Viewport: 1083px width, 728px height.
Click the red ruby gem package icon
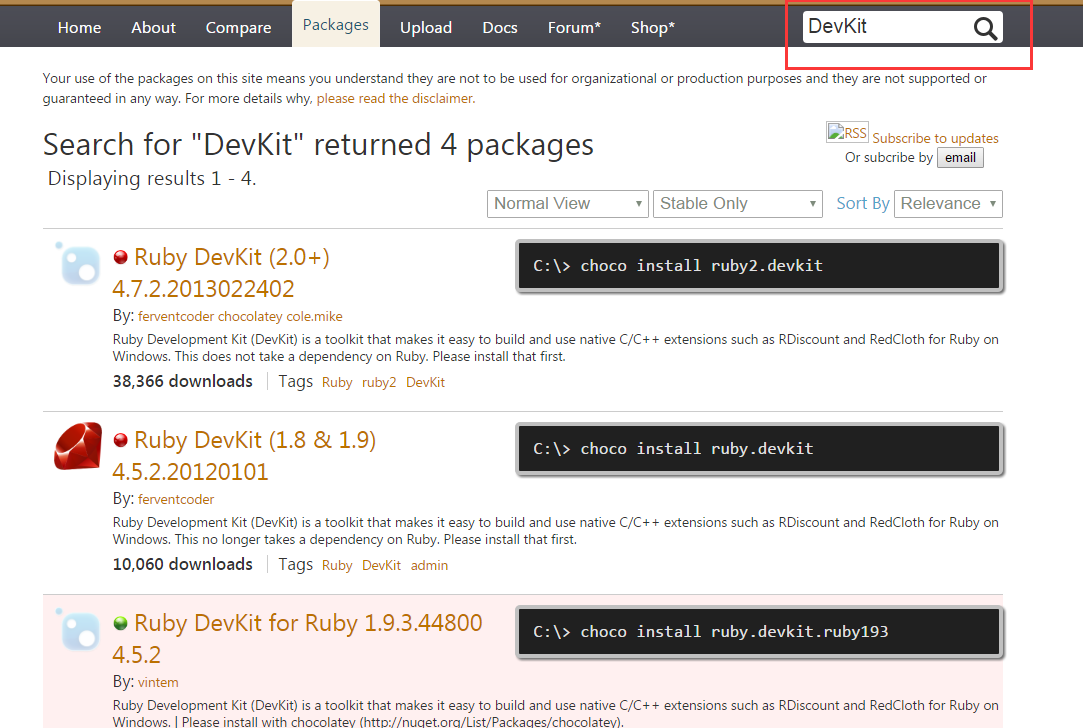[78, 446]
